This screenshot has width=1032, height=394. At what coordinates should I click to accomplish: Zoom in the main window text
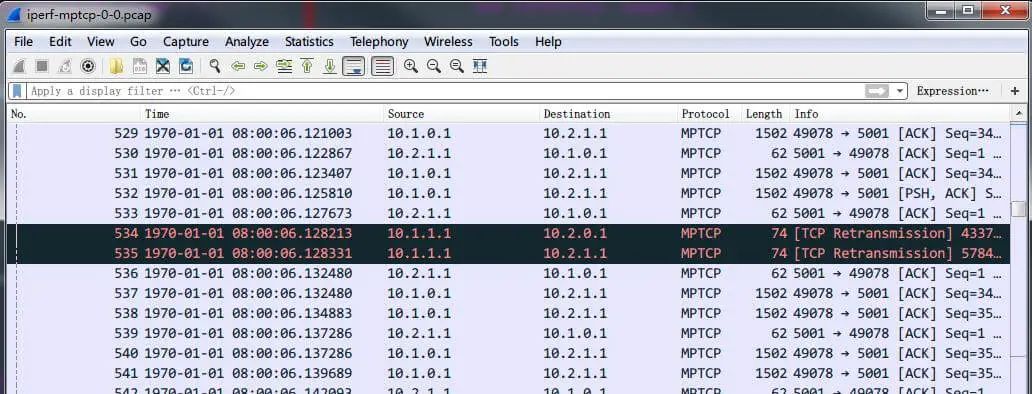point(411,66)
